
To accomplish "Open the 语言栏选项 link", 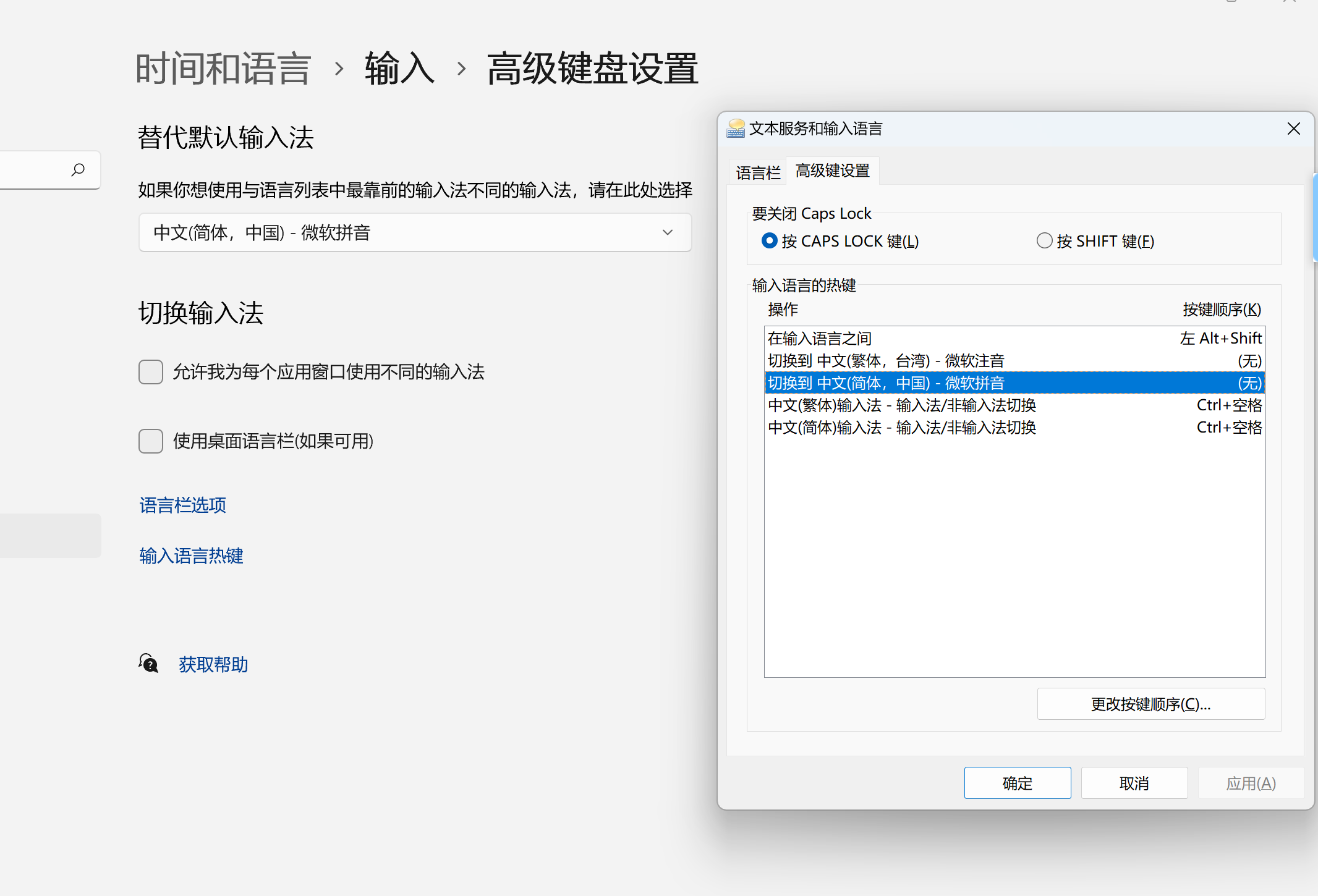I will click(183, 505).
